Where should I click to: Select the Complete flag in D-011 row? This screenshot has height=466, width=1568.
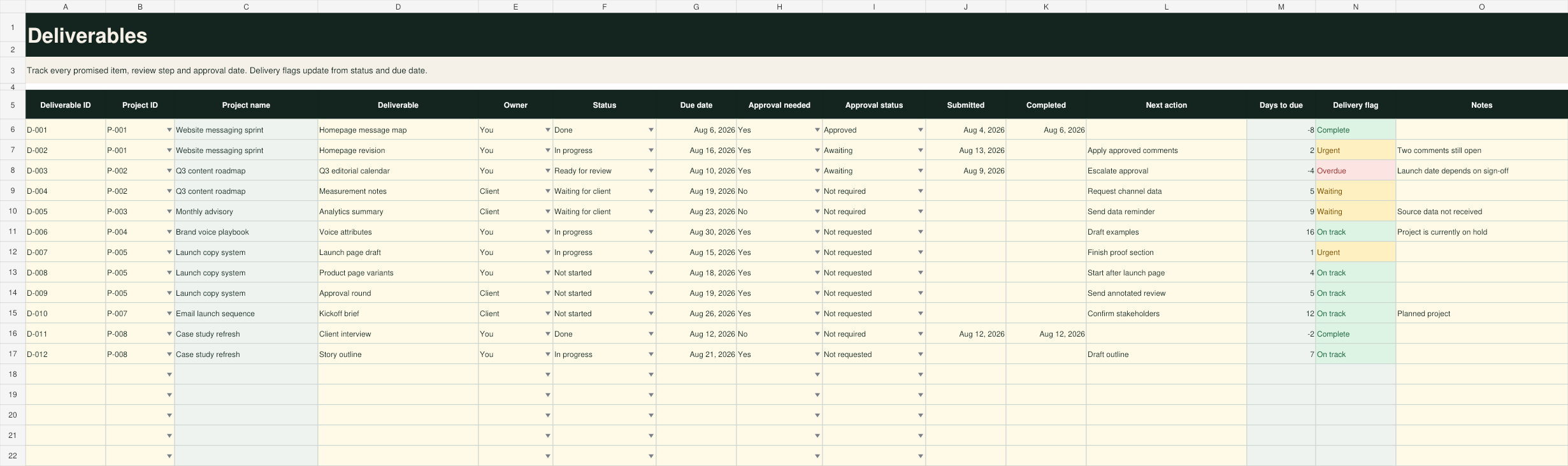[x=1355, y=334]
